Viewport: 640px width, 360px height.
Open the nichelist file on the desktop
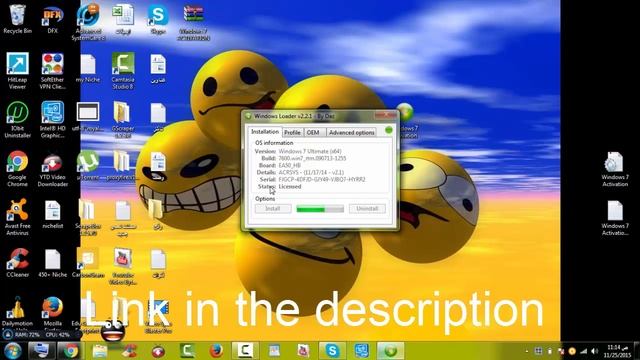point(53,214)
